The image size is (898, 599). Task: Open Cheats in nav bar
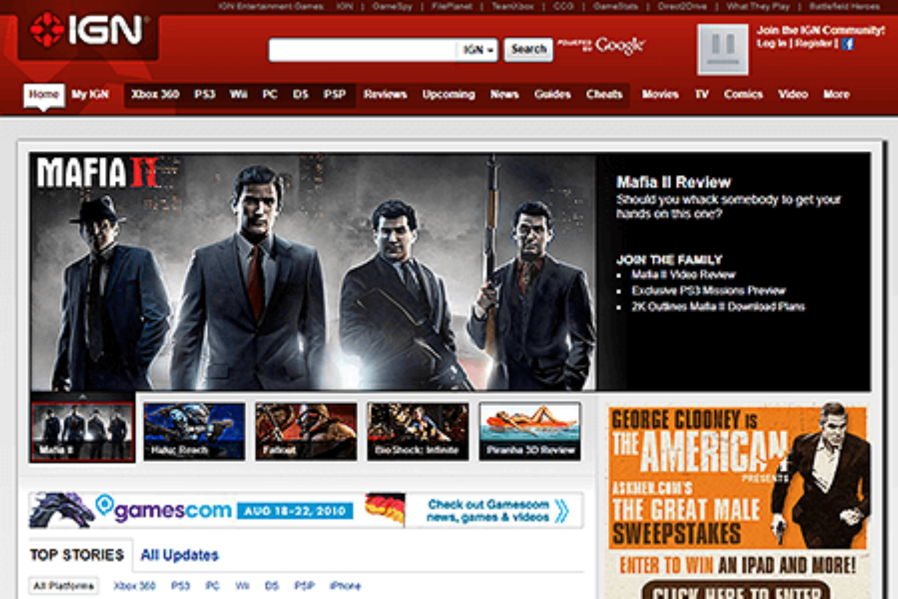[x=604, y=94]
